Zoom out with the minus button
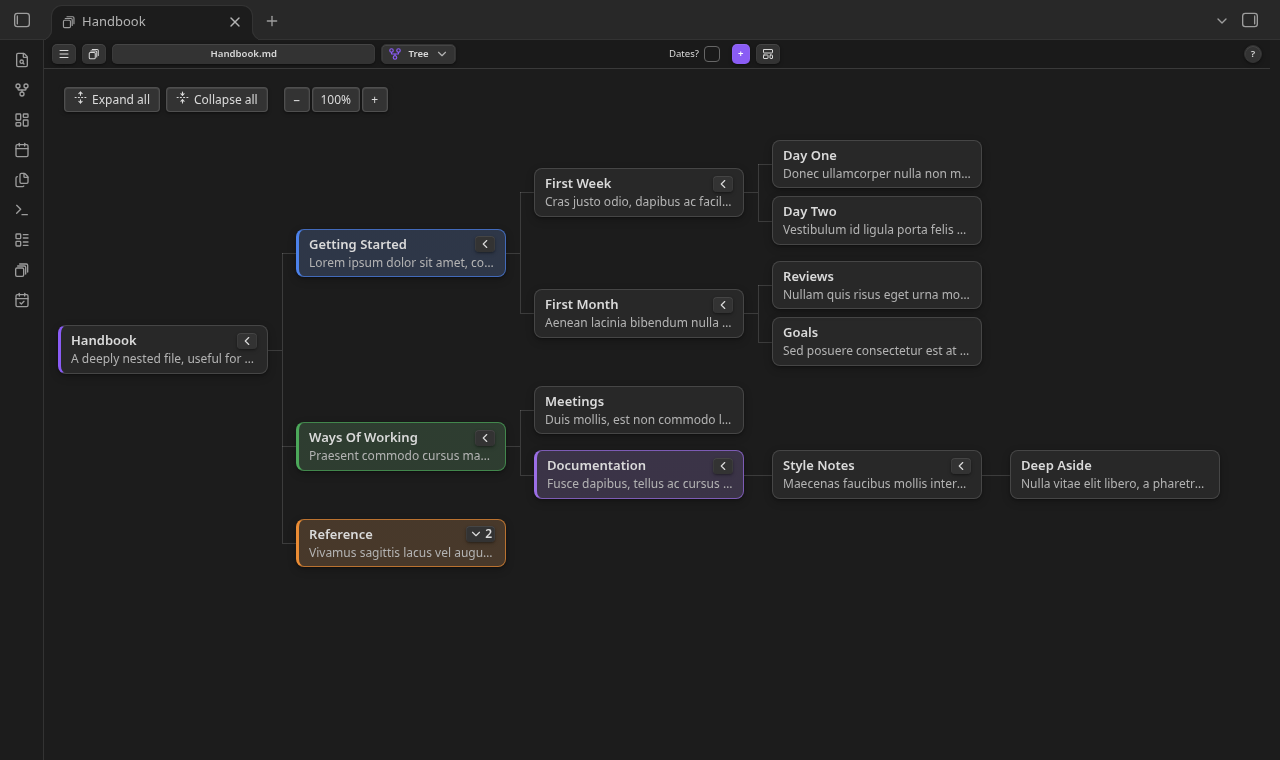This screenshot has width=1280, height=760. 296,99
